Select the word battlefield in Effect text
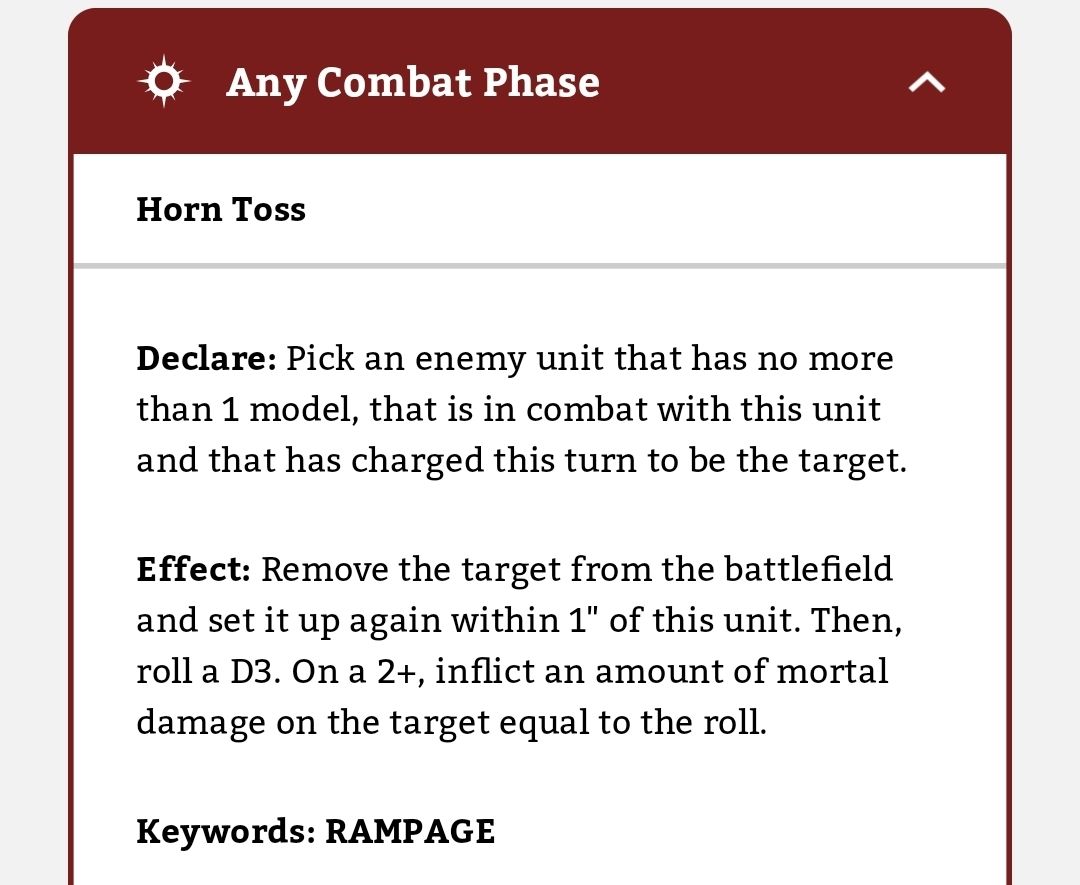Image resolution: width=1080 pixels, height=885 pixels. [x=809, y=570]
